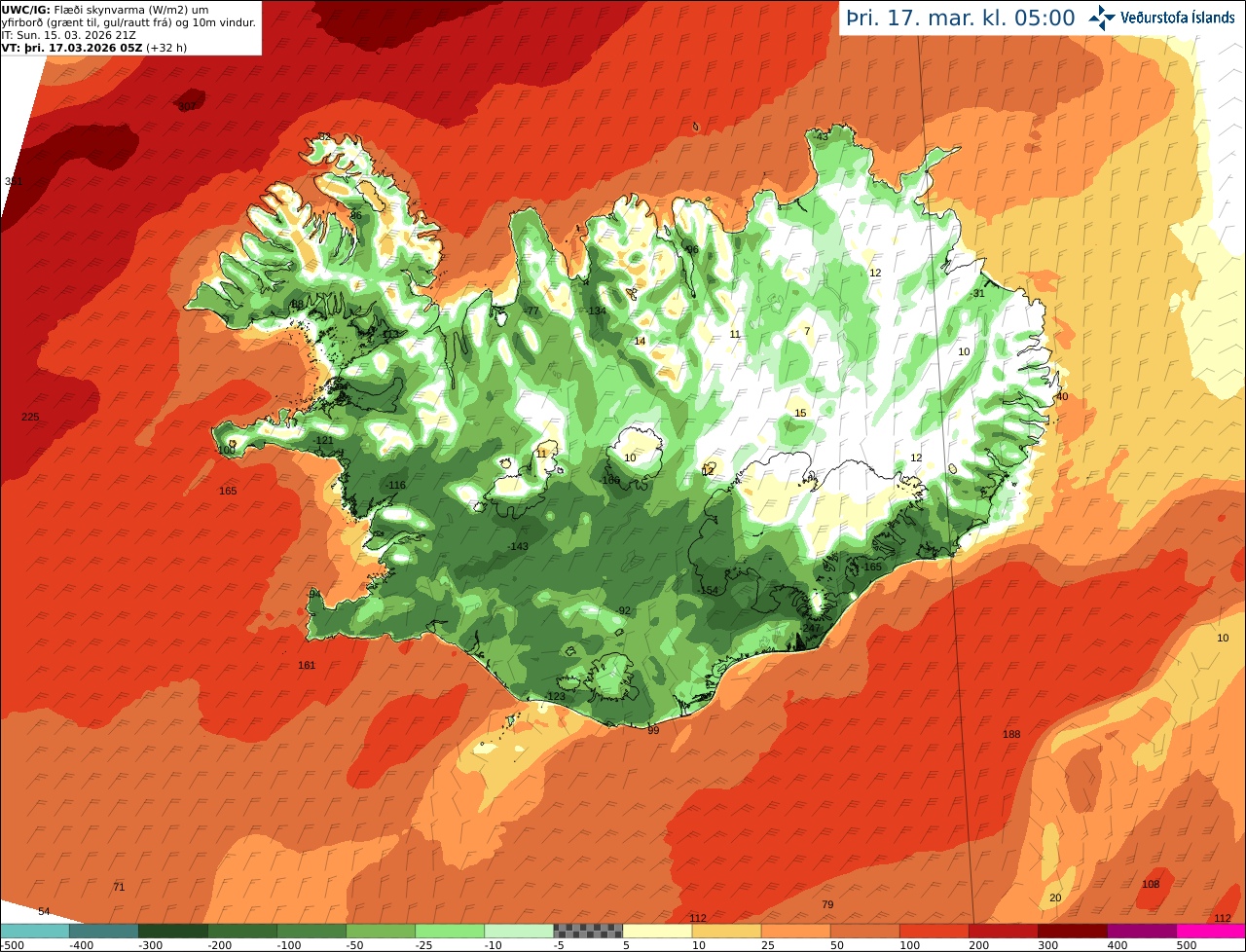The width and height of the screenshot is (1246, 952).
Task: Pick the purple legend swatch 400 to 500
Action: [x=1140, y=931]
